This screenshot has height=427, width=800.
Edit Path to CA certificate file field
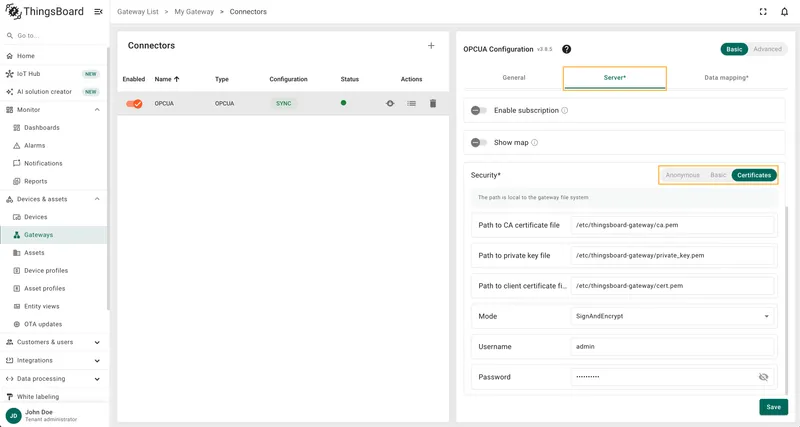pyautogui.click(x=672, y=225)
